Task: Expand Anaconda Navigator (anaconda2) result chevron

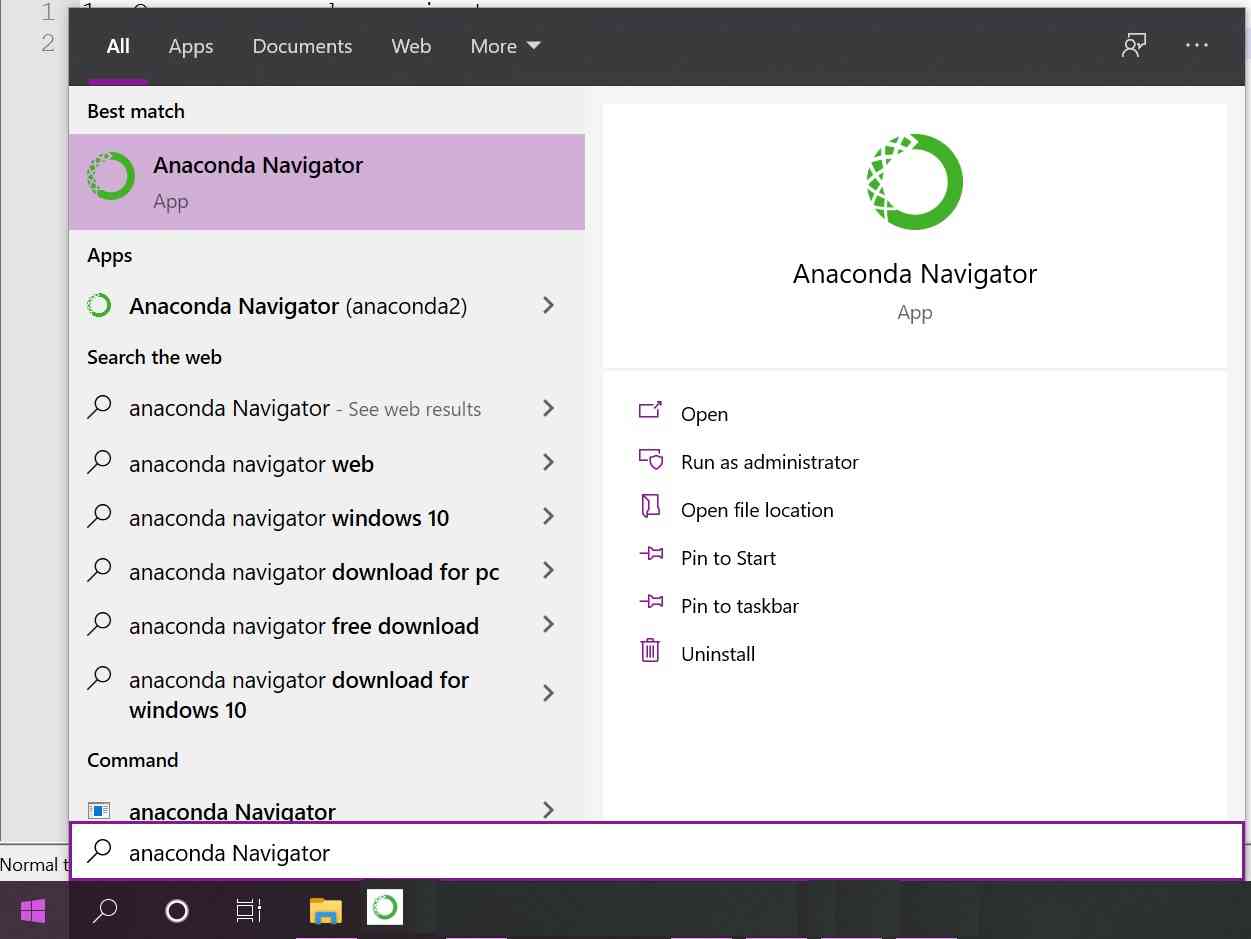Action: click(548, 305)
